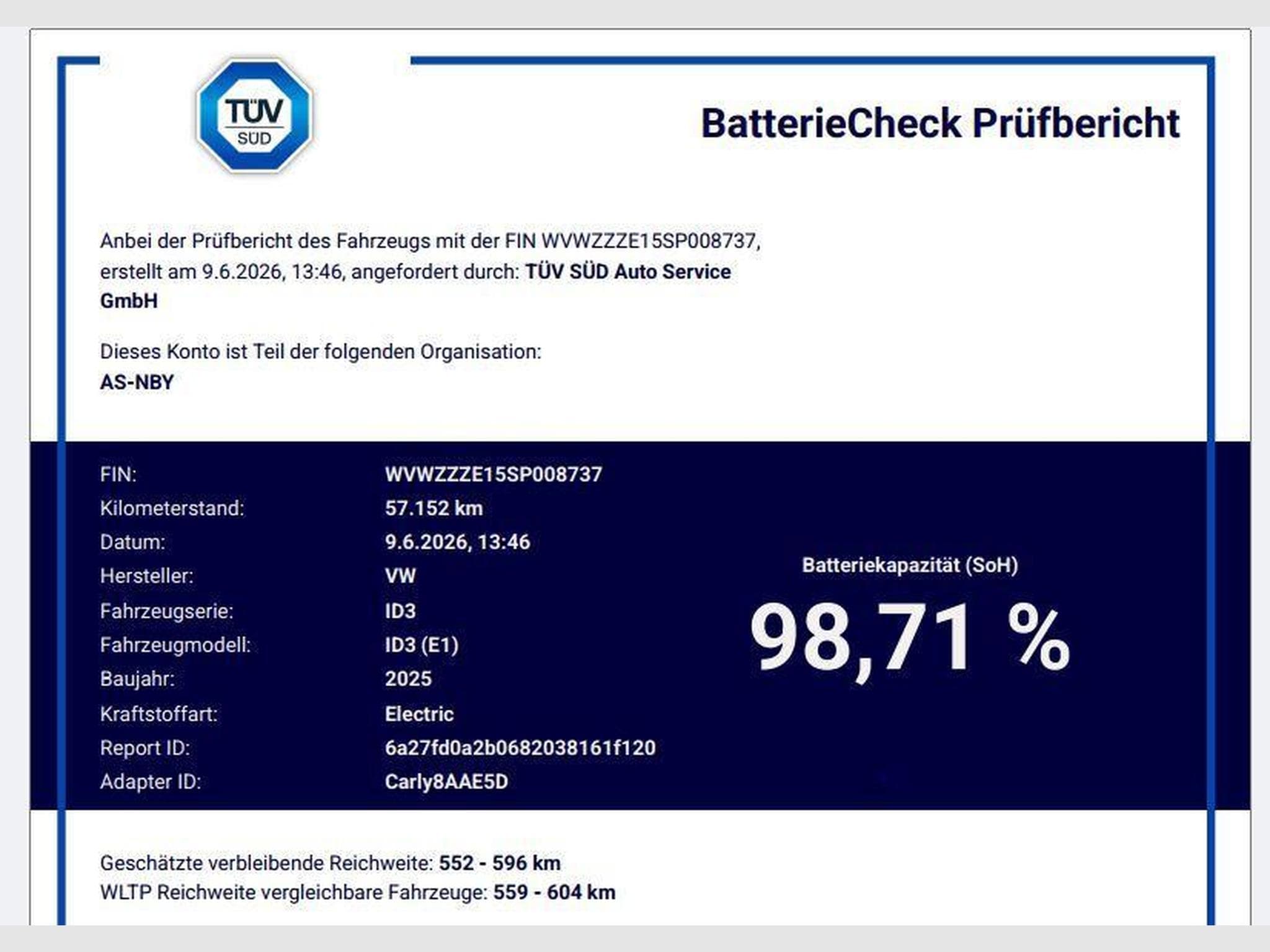Click the Fahrzeugmodell label
Screen dimensions: 1270x952
175,645
